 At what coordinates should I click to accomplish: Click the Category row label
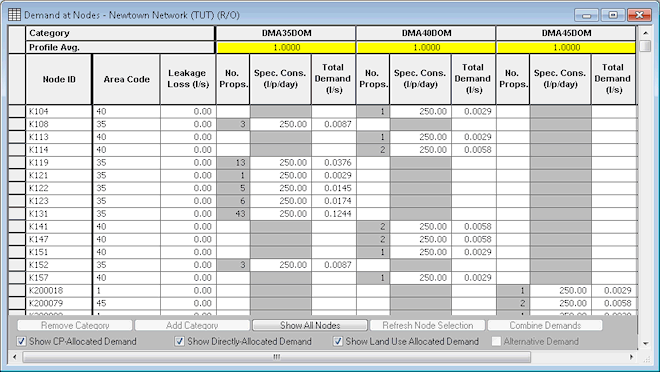point(120,33)
